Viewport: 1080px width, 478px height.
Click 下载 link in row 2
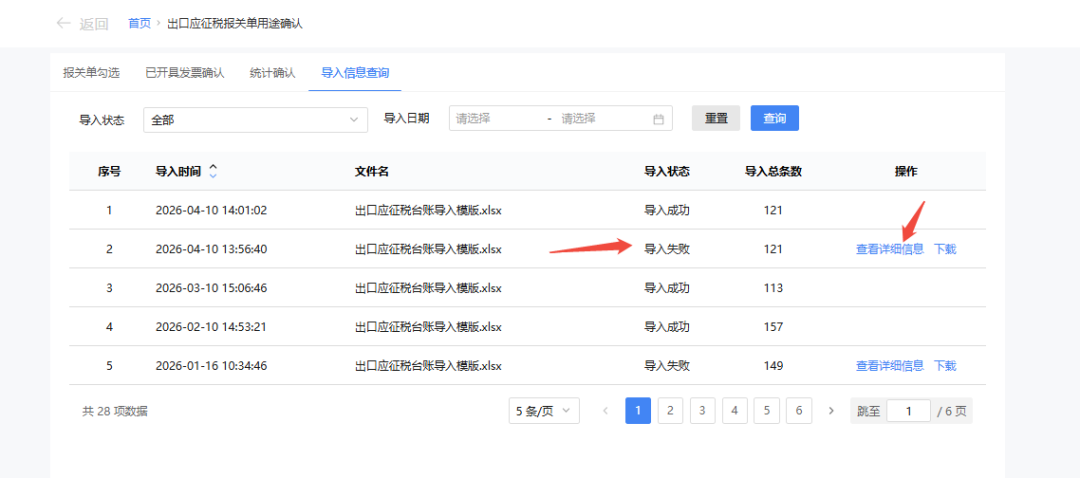(945, 249)
